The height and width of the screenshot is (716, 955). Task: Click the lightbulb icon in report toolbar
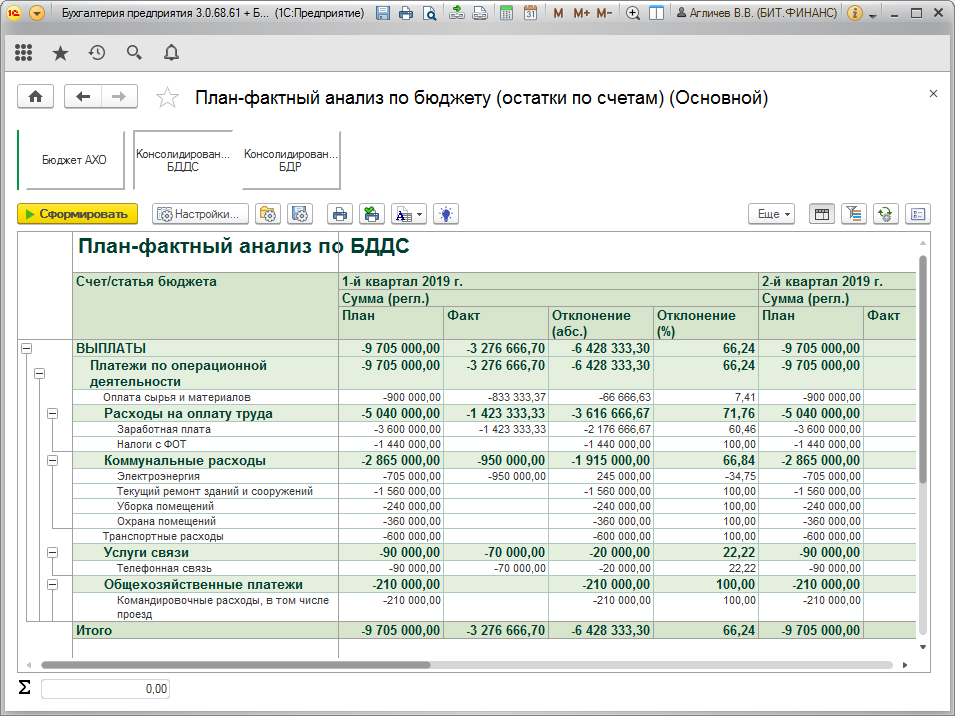445,214
